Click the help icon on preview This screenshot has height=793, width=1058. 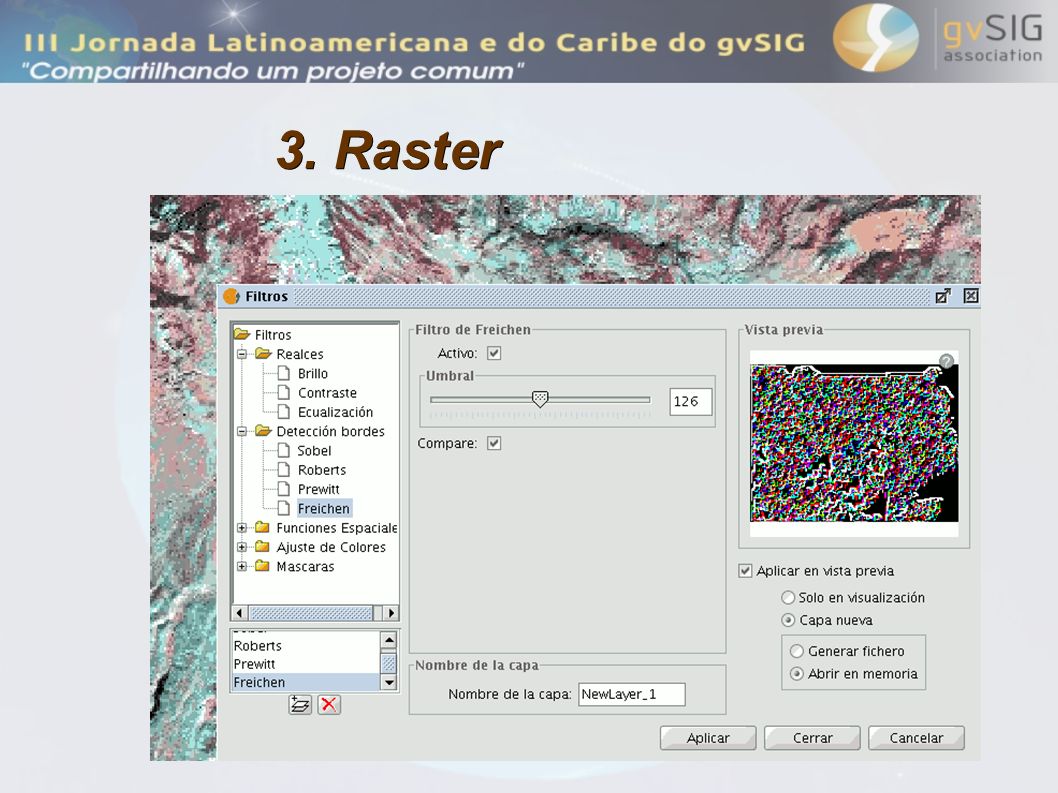(947, 360)
